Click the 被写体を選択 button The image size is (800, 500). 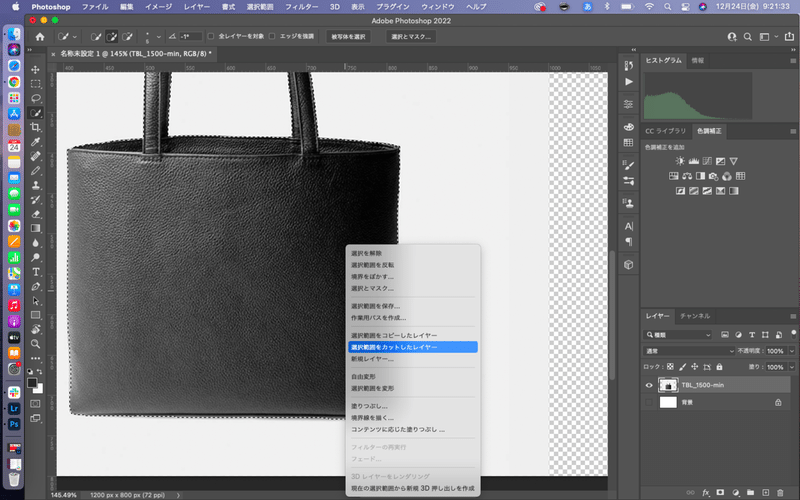(x=347, y=37)
